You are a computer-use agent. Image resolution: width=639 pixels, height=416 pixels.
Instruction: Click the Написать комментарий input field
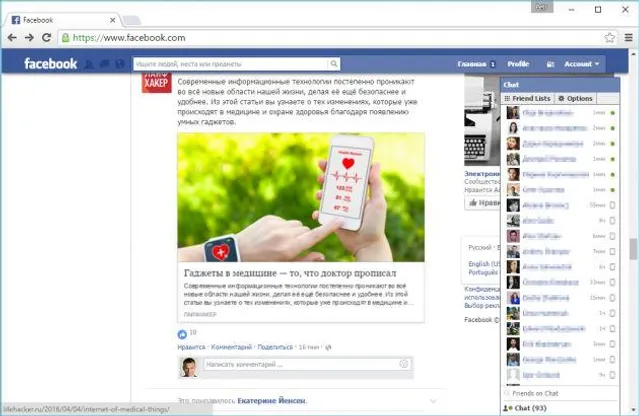[300, 365]
